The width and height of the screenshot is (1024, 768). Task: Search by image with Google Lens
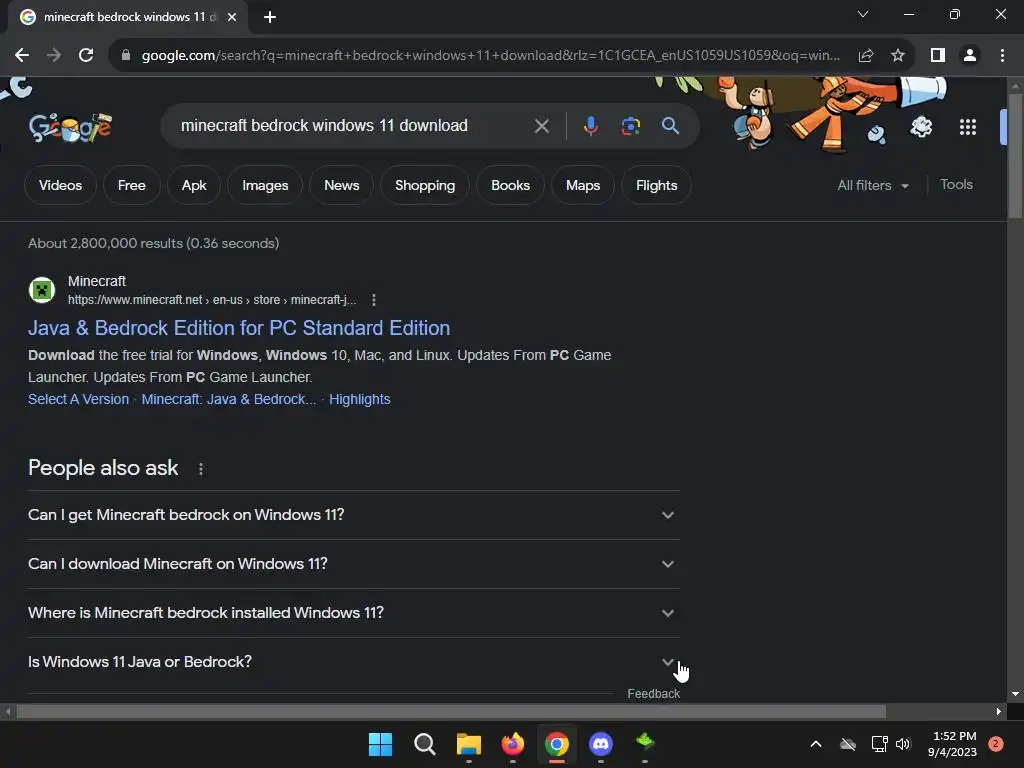click(x=631, y=126)
